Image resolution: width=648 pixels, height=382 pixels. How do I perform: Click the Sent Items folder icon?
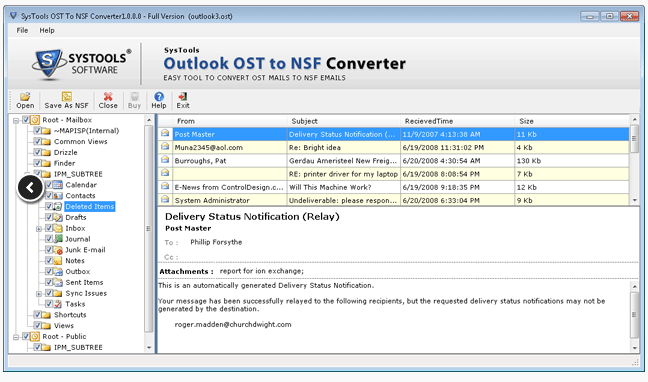tap(58, 282)
